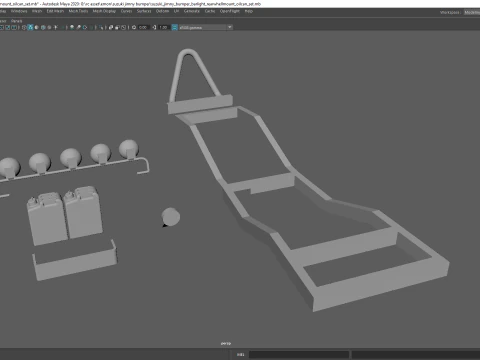Click the Isolate Select icon
The height and width of the screenshot is (360, 480).
[101, 27]
